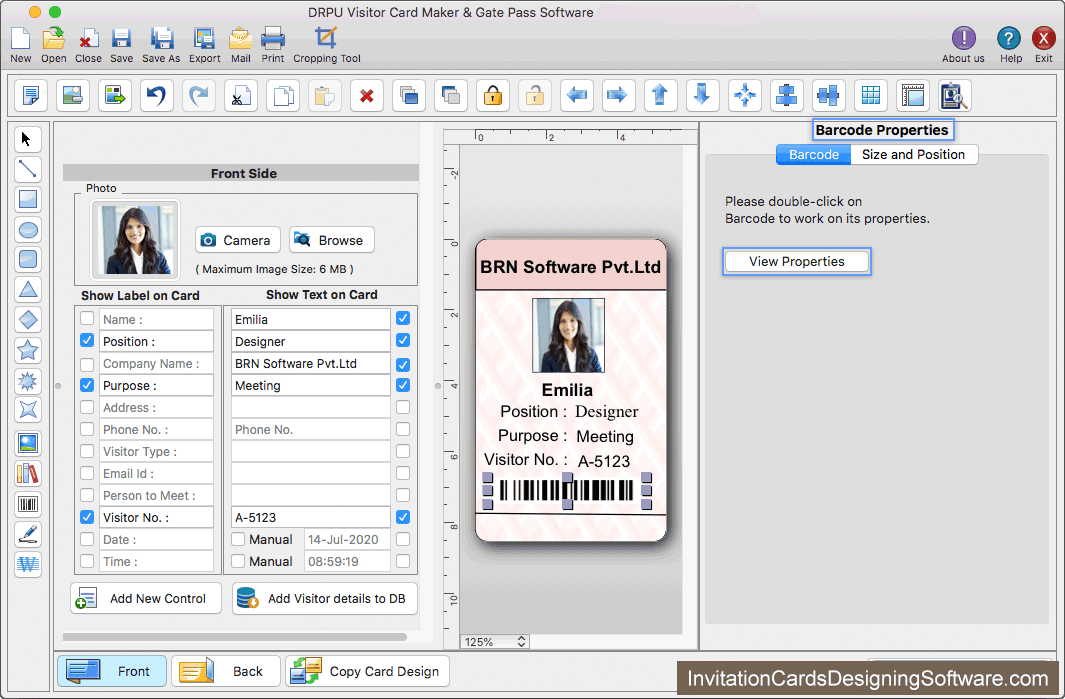Click the Cut scissors icon
1065x699 pixels.
241,96
